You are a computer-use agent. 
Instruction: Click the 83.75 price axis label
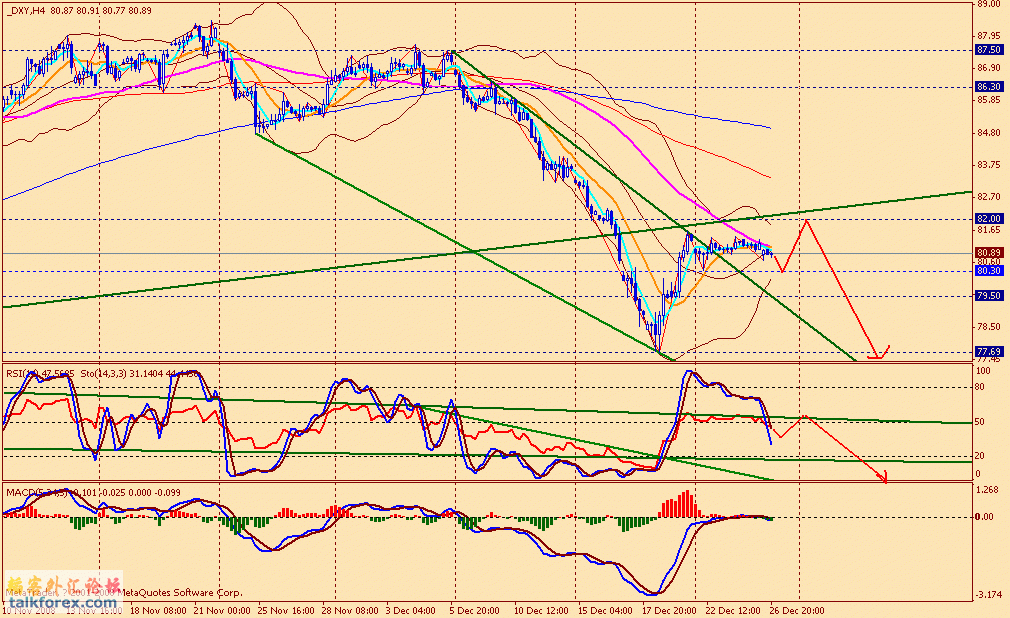click(989, 165)
